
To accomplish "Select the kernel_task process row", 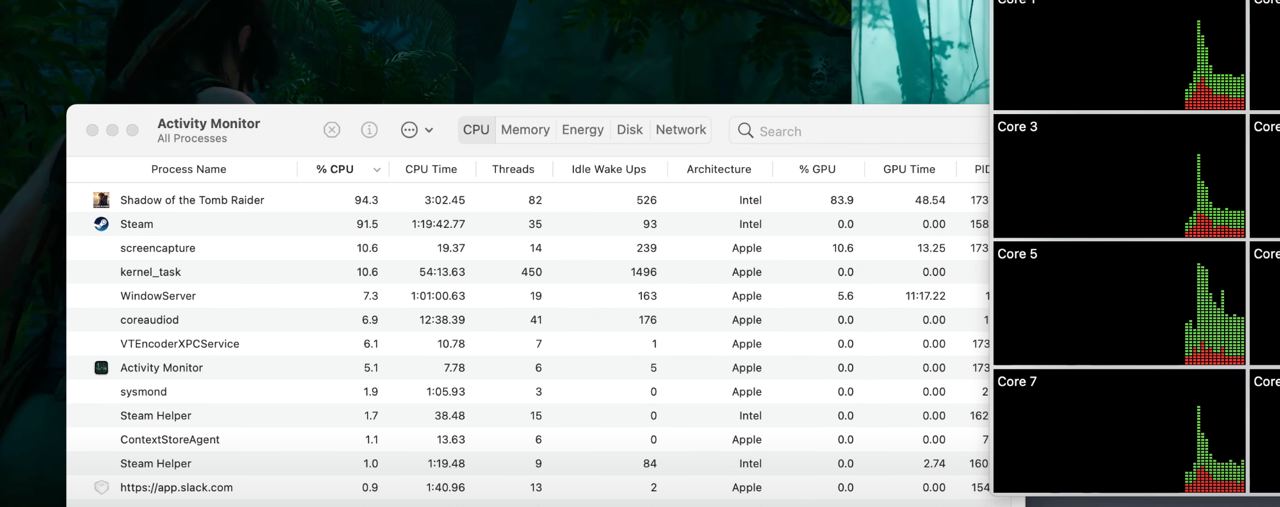I will (x=530, y=272).
